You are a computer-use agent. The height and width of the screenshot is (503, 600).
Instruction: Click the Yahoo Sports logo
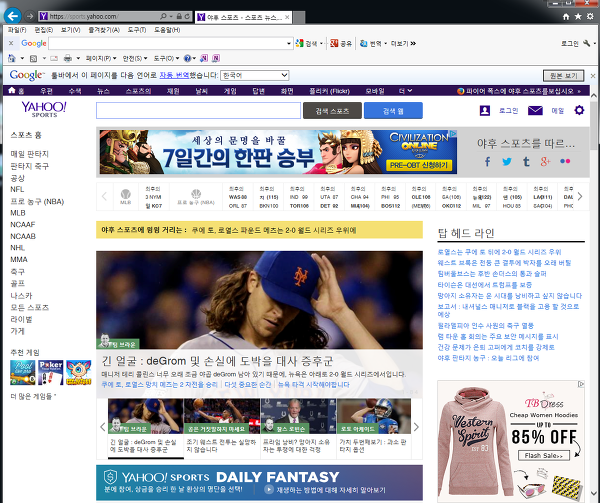point(44,109)
